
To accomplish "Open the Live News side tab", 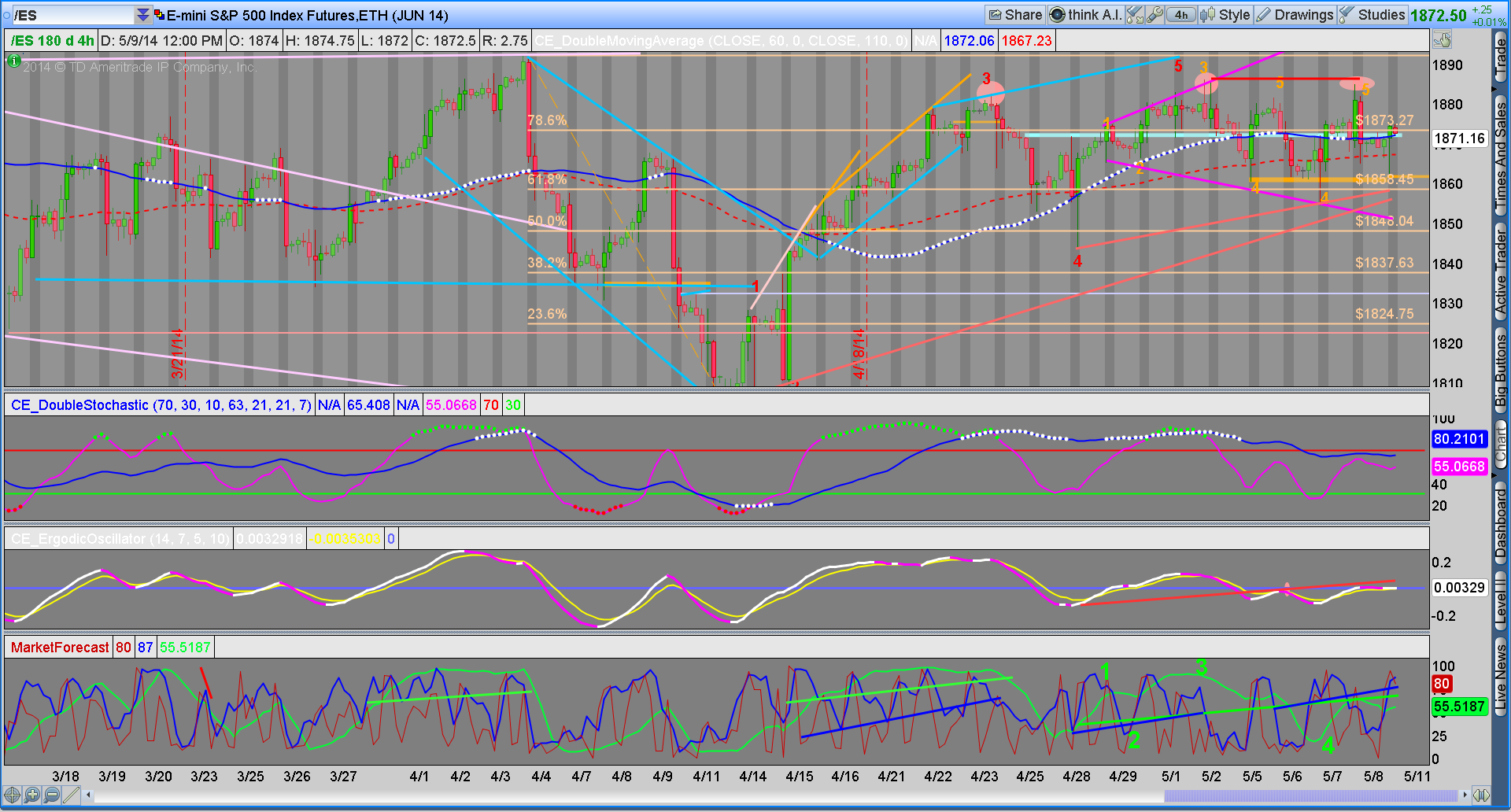I will click(1501, 677).
